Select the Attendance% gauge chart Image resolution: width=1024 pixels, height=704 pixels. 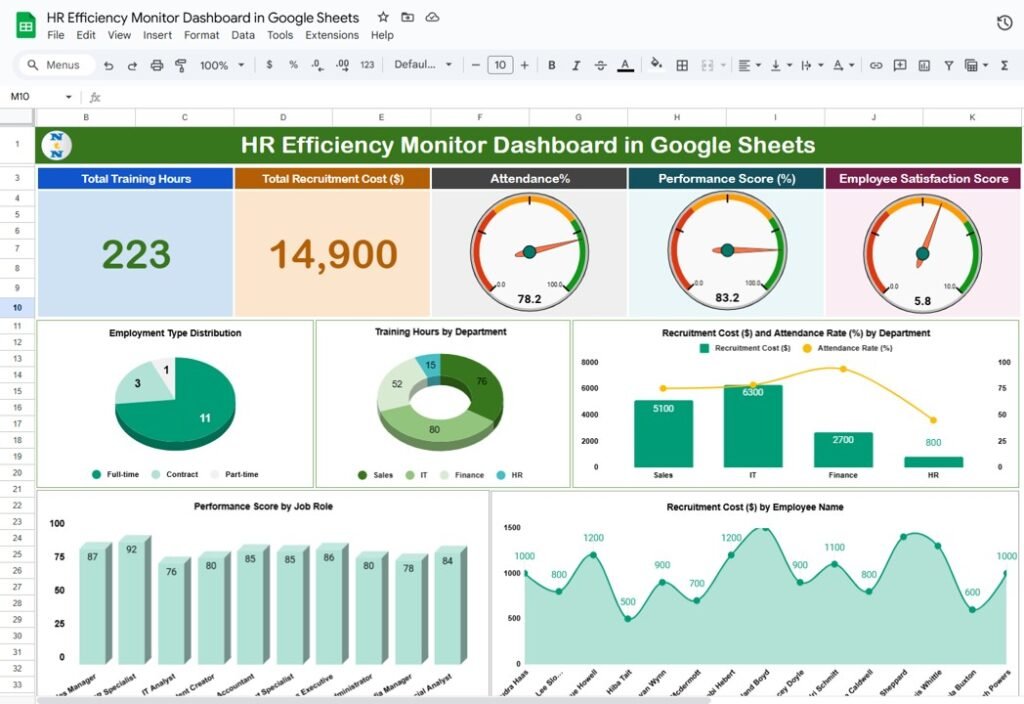point(529,251)
